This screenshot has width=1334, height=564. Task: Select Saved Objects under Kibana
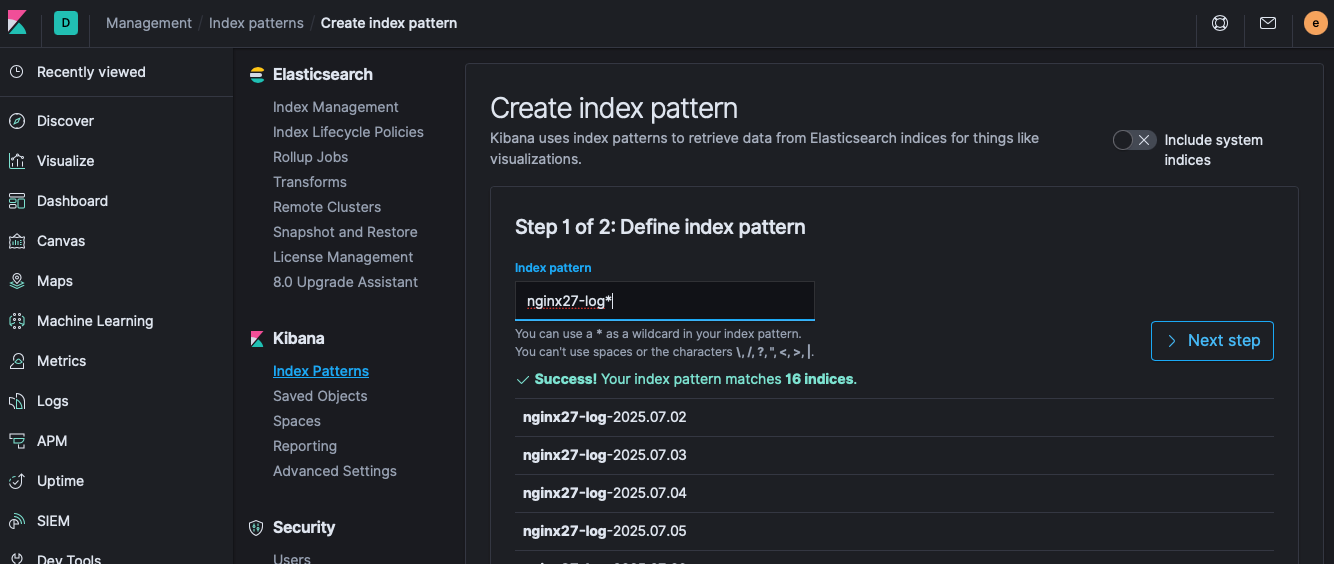tap(320, 396)
